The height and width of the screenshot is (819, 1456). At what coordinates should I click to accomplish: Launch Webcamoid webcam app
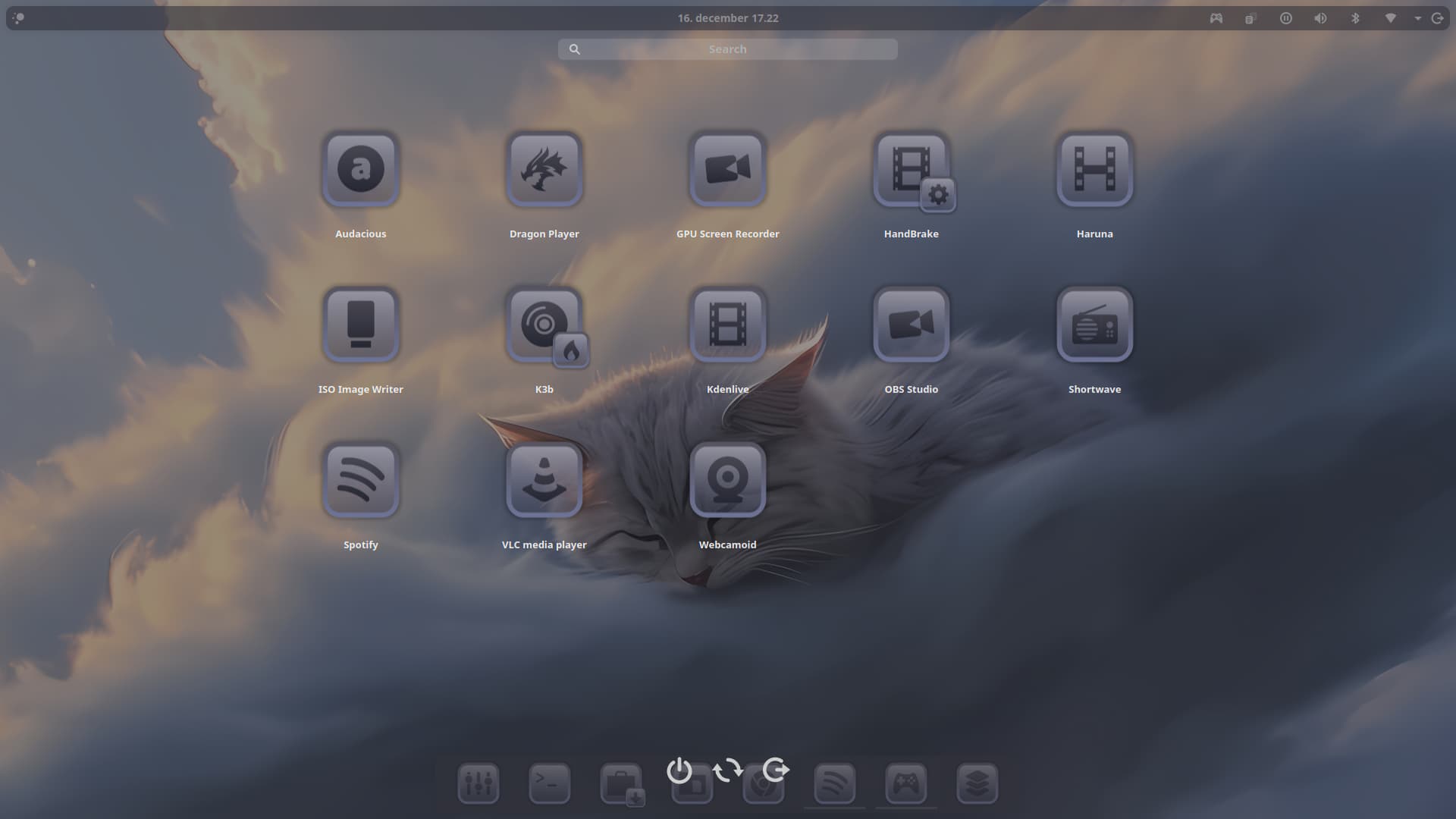(x=727, y=480)
